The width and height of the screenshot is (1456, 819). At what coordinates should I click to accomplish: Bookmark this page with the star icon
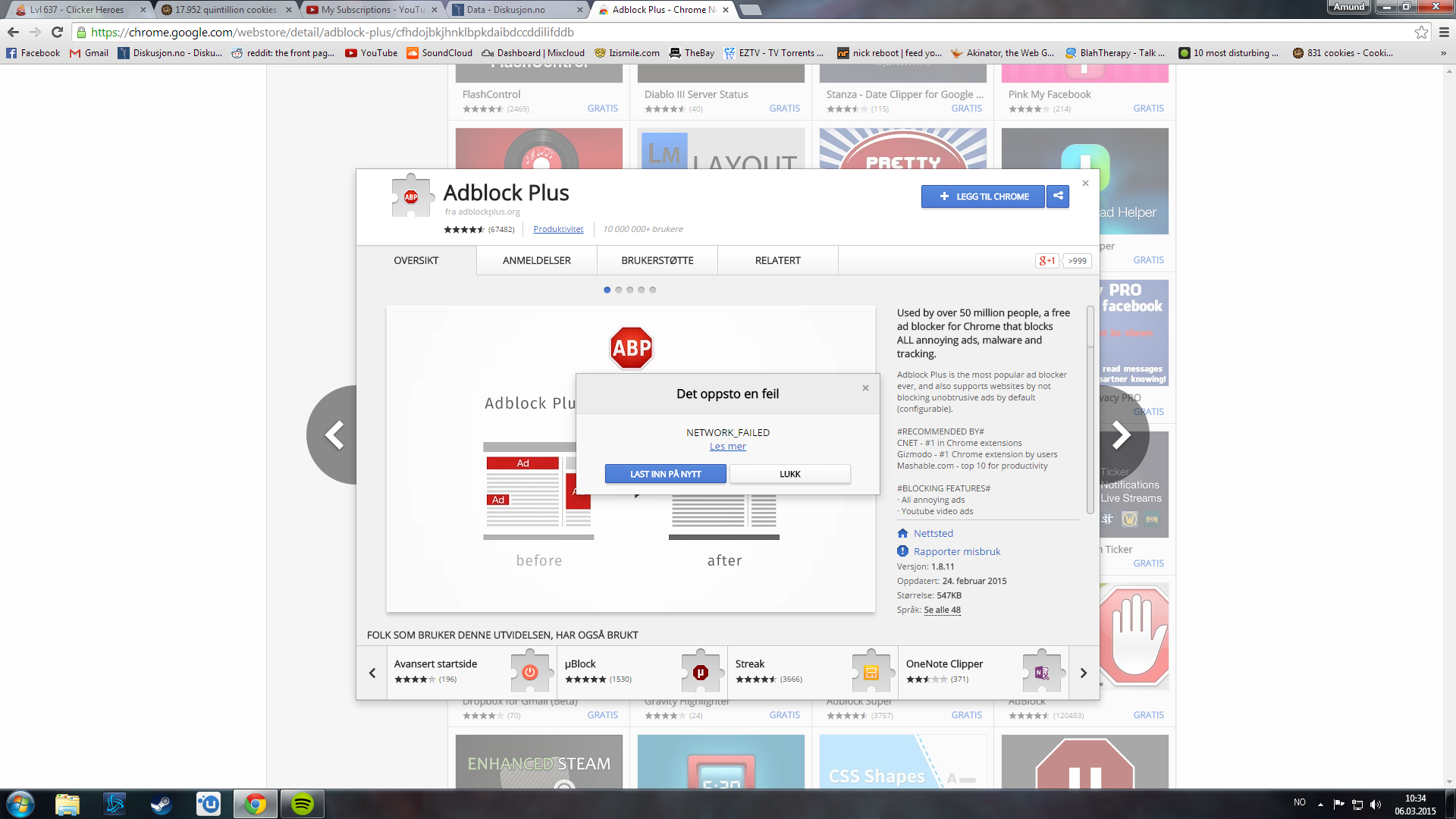[1421, 32]
